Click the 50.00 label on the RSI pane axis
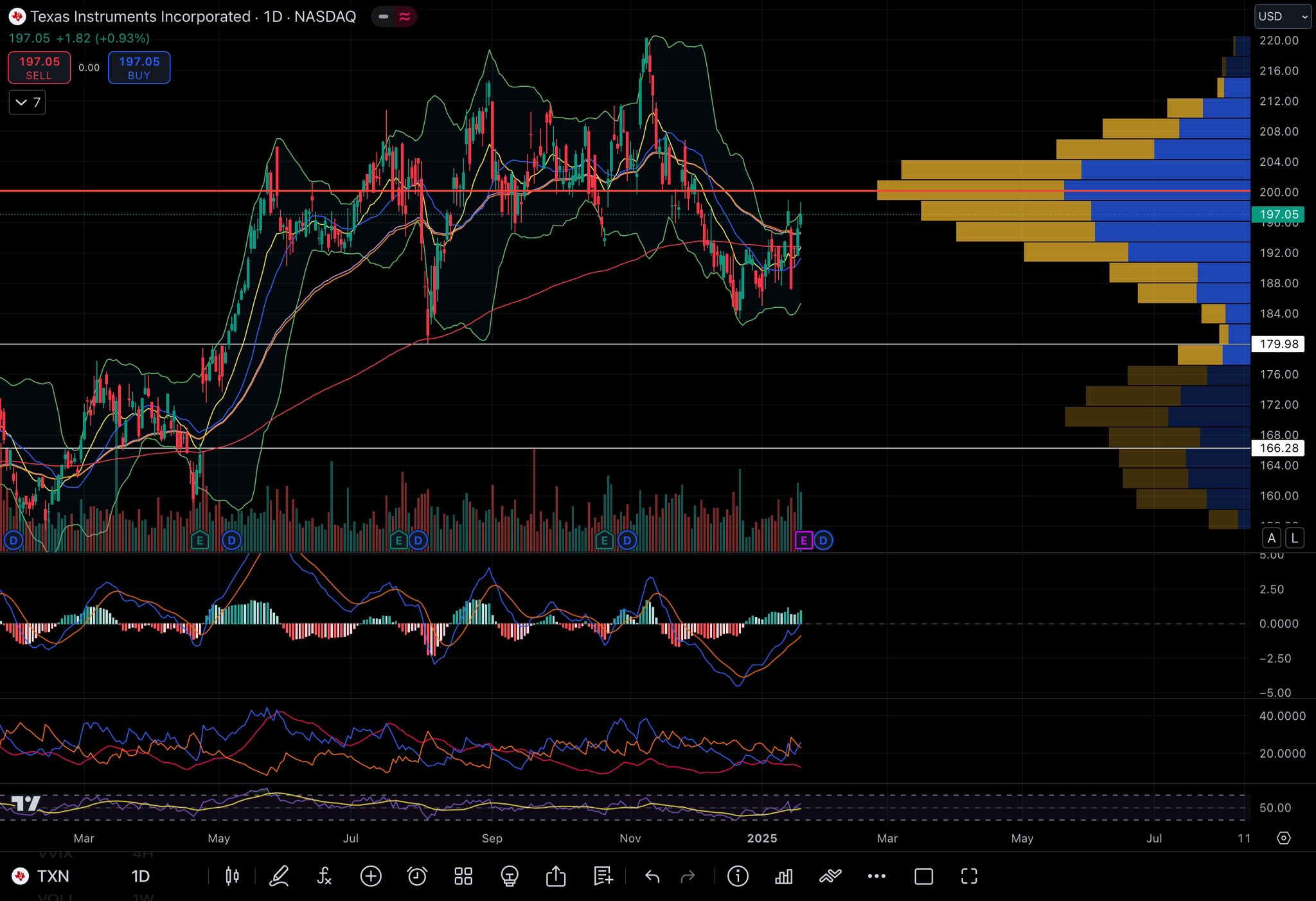This screenshot has height=901, width=1316. 1275,808
